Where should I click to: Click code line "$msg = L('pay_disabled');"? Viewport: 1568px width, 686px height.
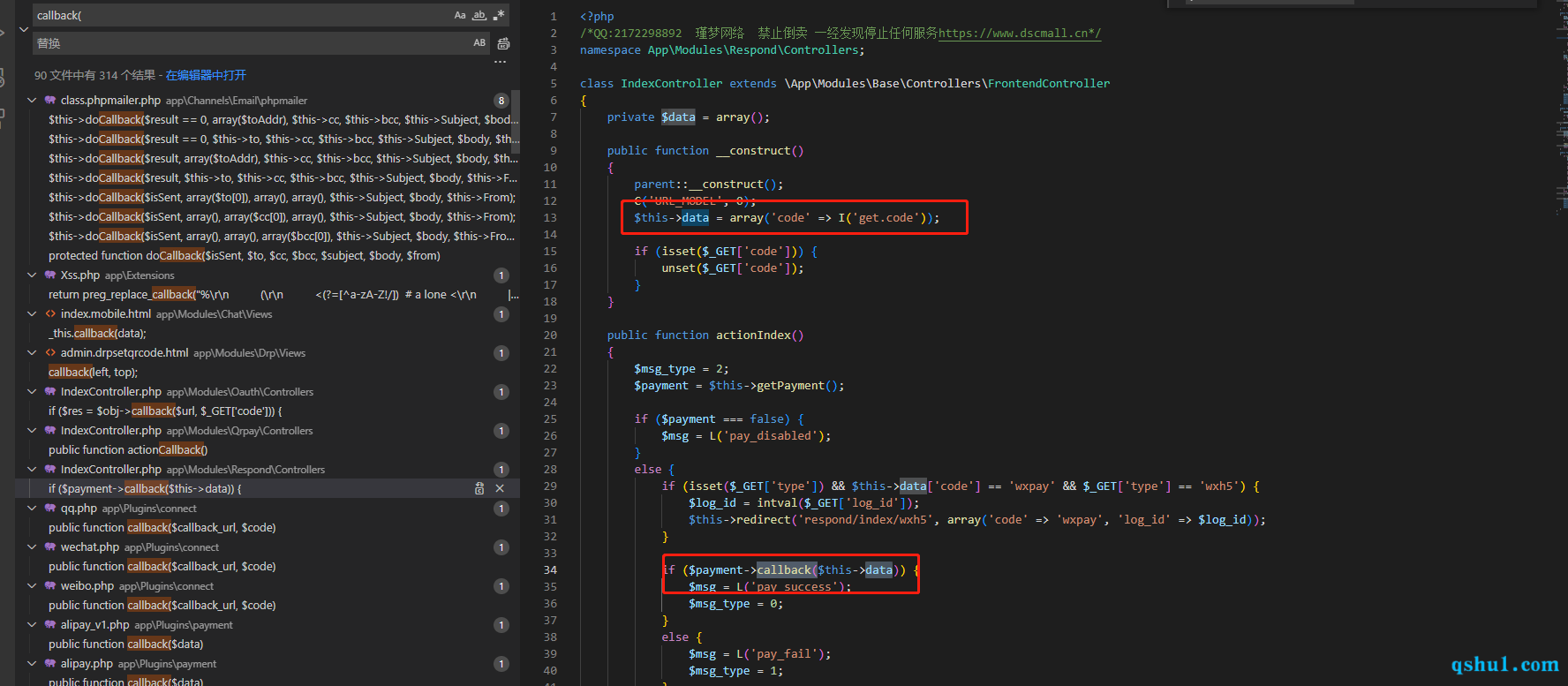tap(746, 436)
